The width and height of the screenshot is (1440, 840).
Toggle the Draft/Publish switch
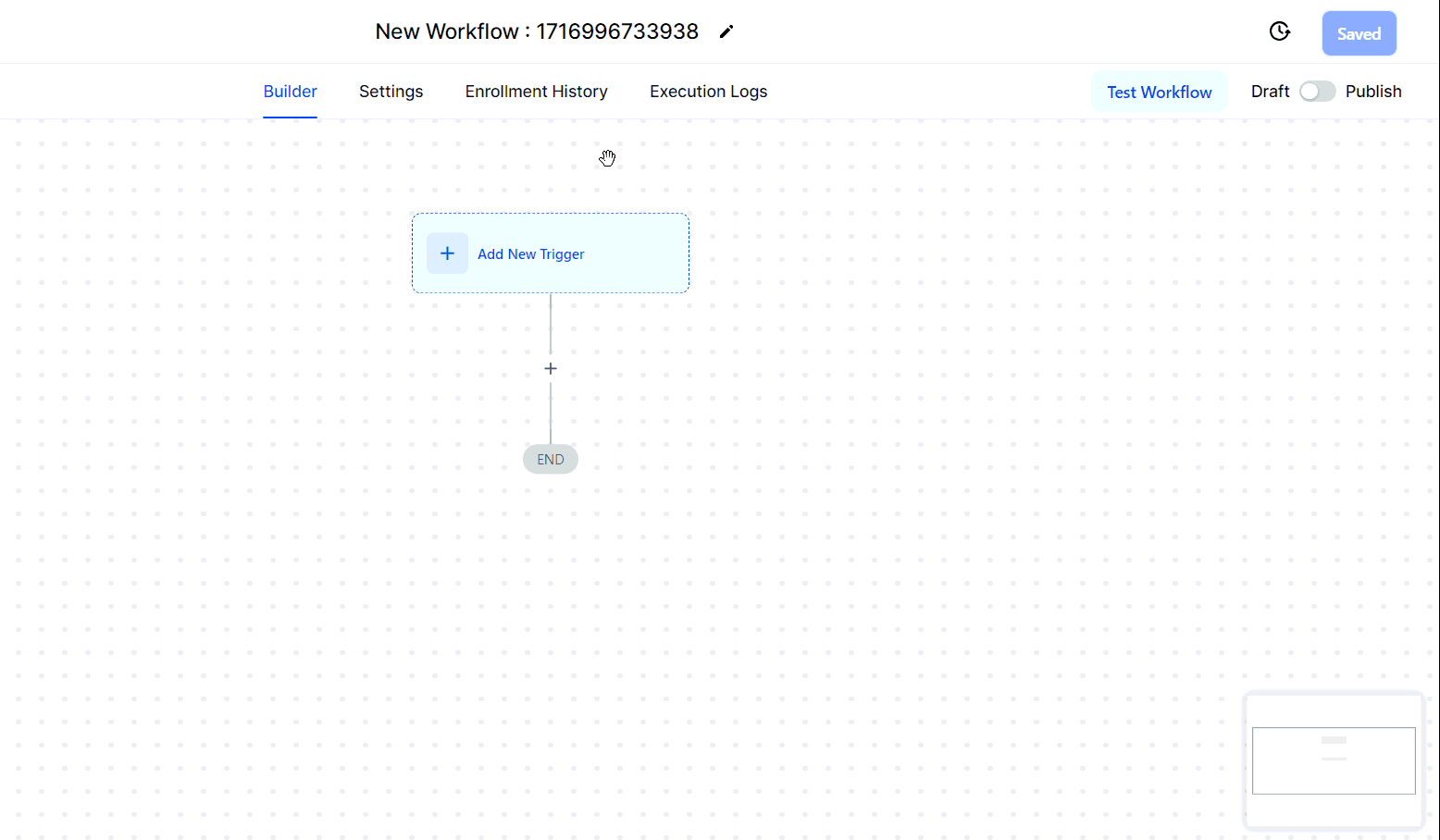(x=1317, y=92)
